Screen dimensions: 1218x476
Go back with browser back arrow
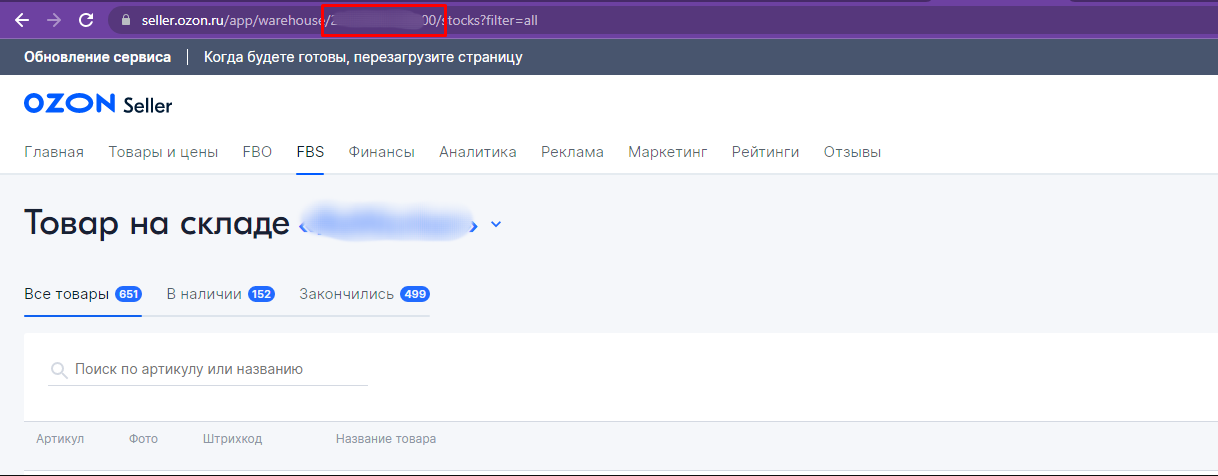coord(22,20)
